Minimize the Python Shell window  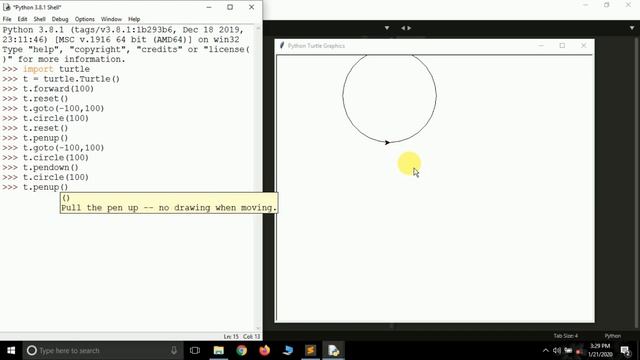[x=209, y=7]
